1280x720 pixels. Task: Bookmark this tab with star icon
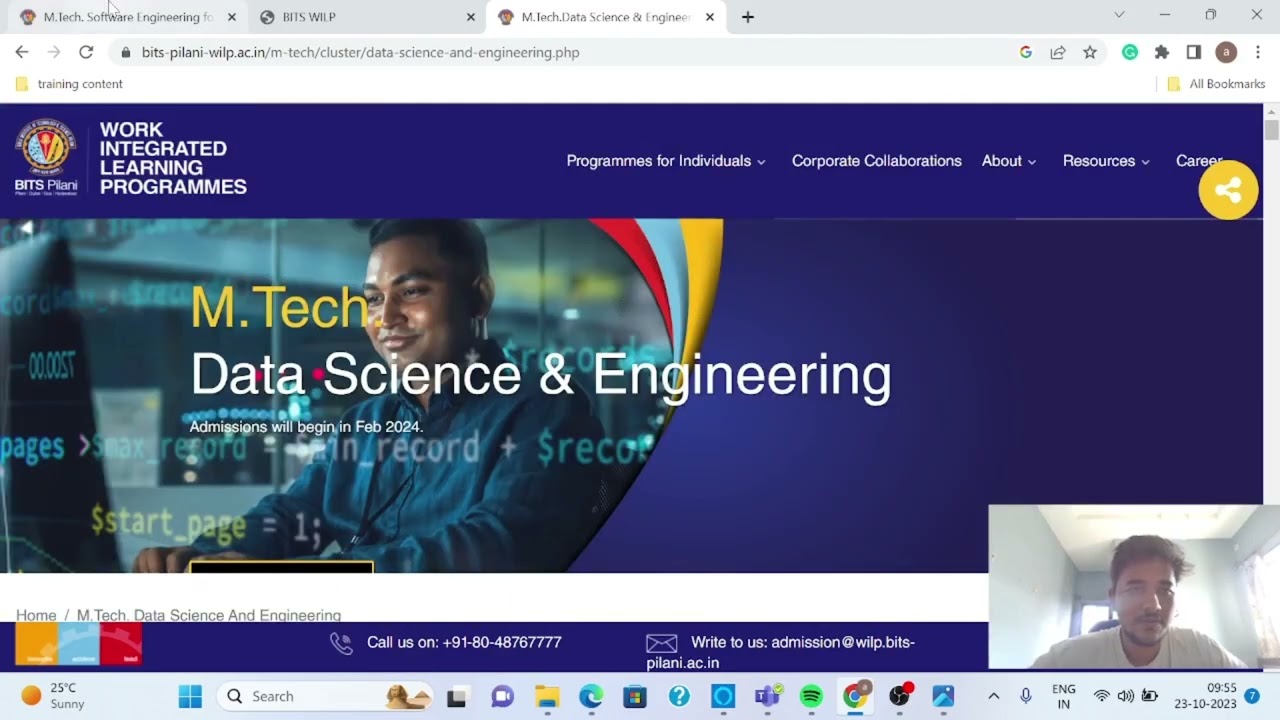(x=1090, y=52)
